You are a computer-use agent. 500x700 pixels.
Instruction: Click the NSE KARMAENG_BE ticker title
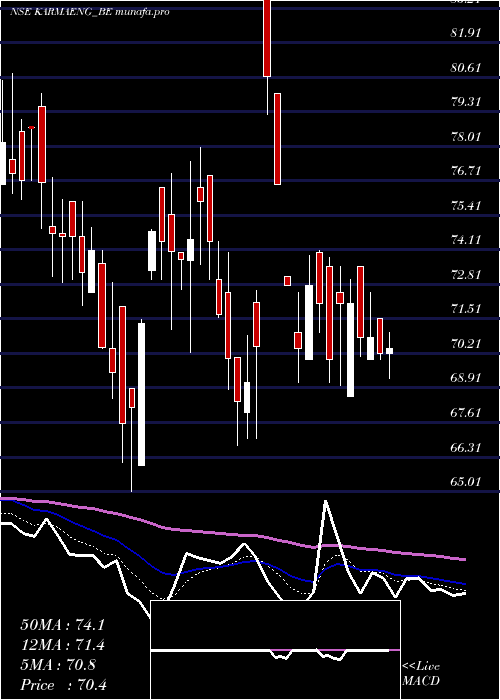pos(90,12)
